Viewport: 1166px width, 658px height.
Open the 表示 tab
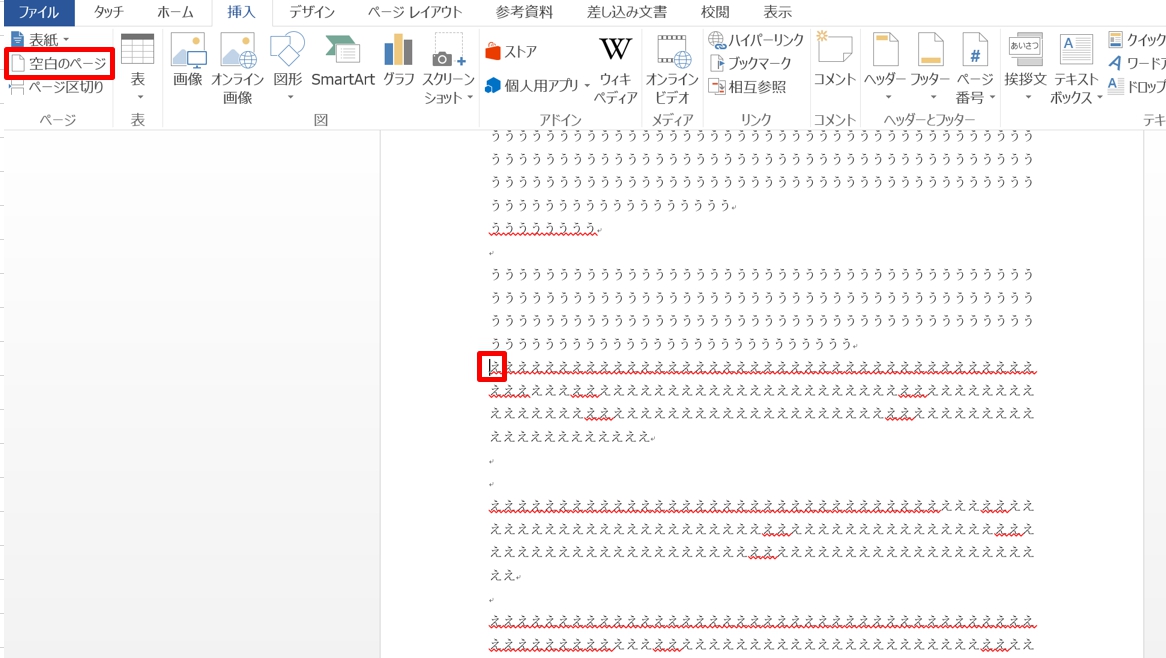pyautogui.click(x=777, y=12)
